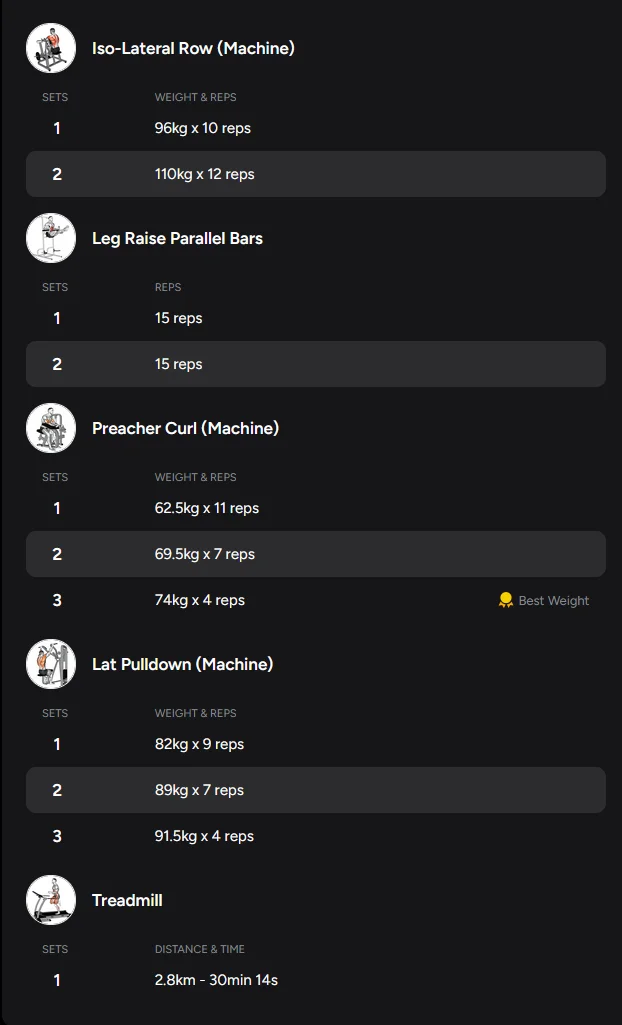Click the Leg Raise Parallel Bars icon
The height and width of the screenshot is (1025, 622).
click(x=51, y=238)
